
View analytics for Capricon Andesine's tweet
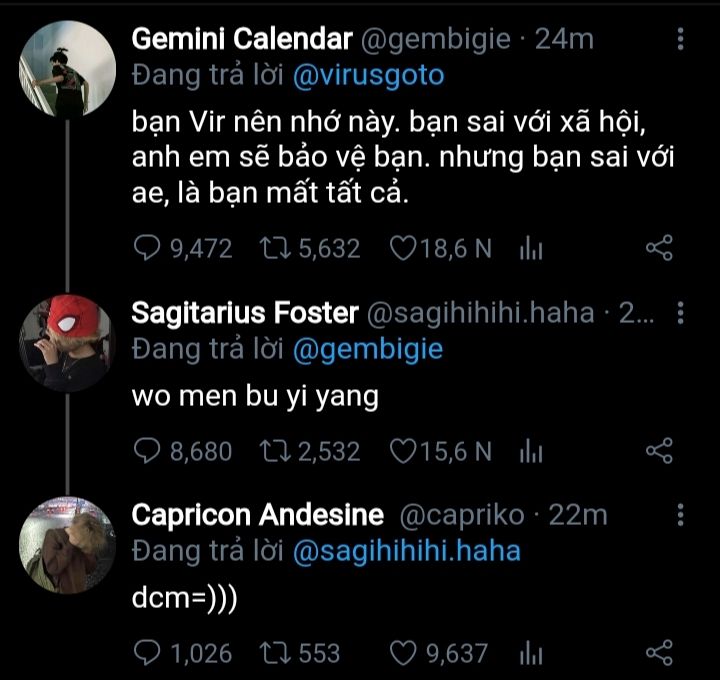point(530,655)
